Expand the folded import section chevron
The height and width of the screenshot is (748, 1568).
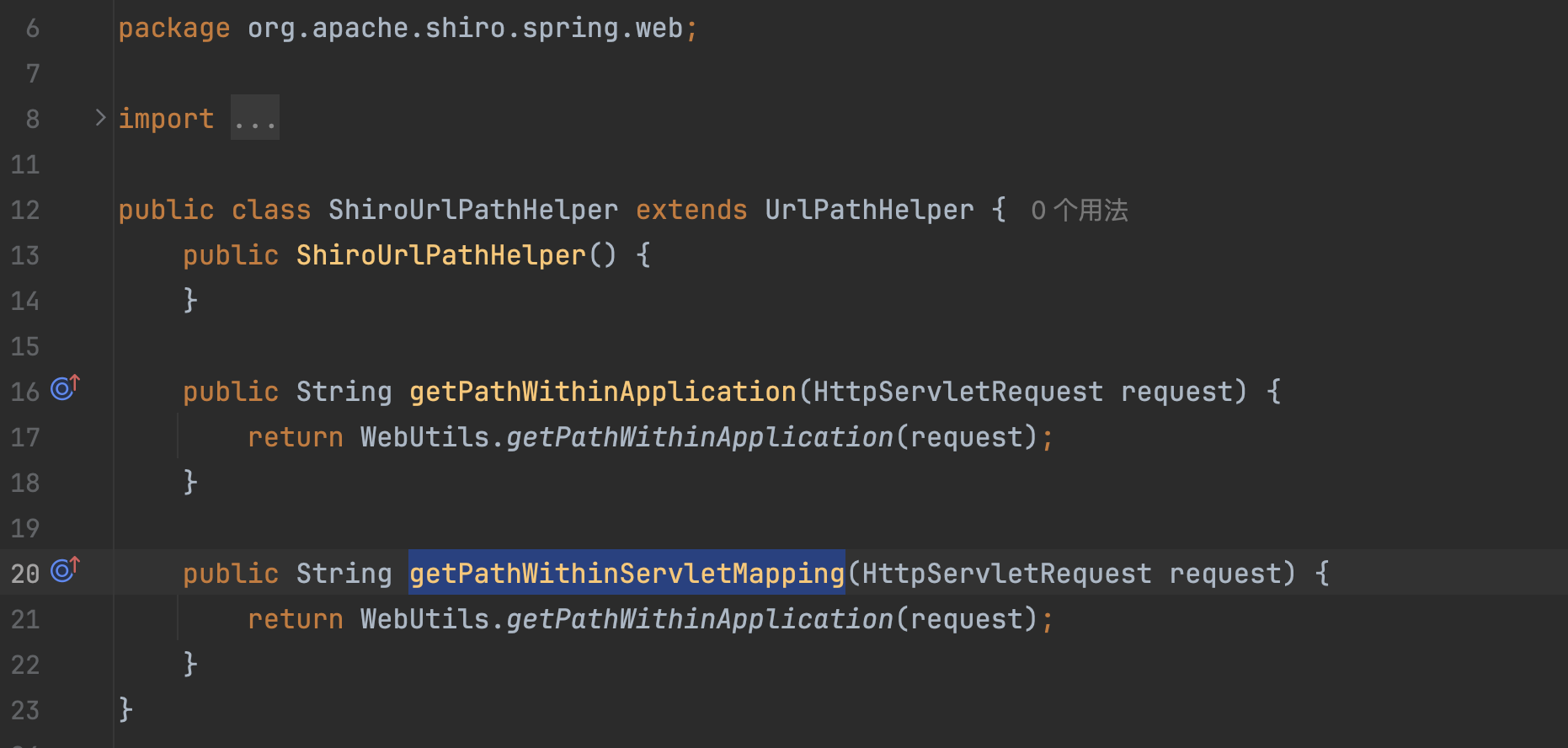click(100, 118)
